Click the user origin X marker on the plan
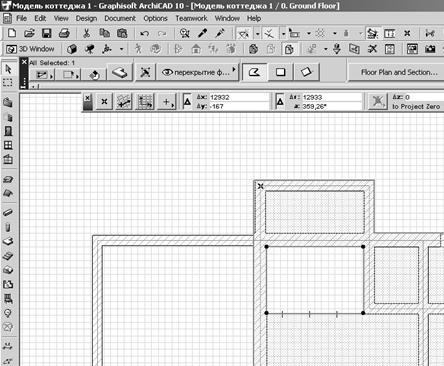Screen dimensions: 444x366 tap(261, 186)
